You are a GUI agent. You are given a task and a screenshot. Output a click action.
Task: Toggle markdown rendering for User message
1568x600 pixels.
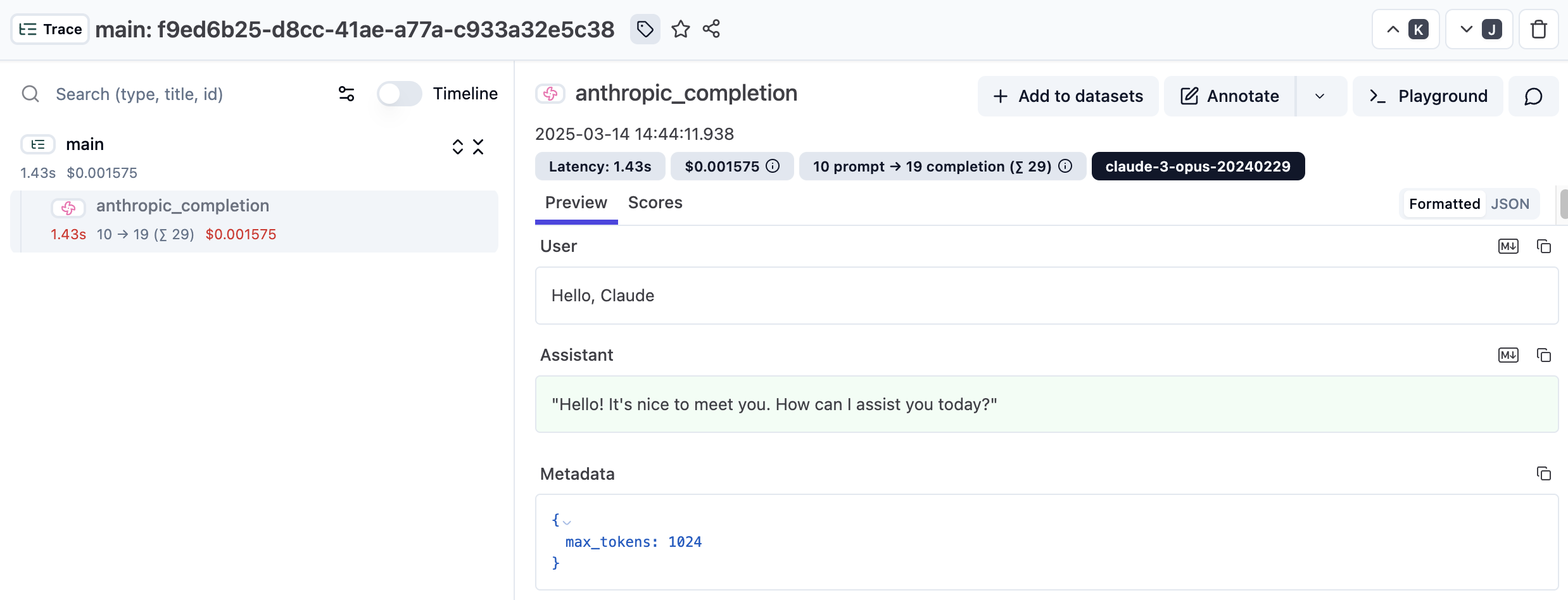(1508, 246)
